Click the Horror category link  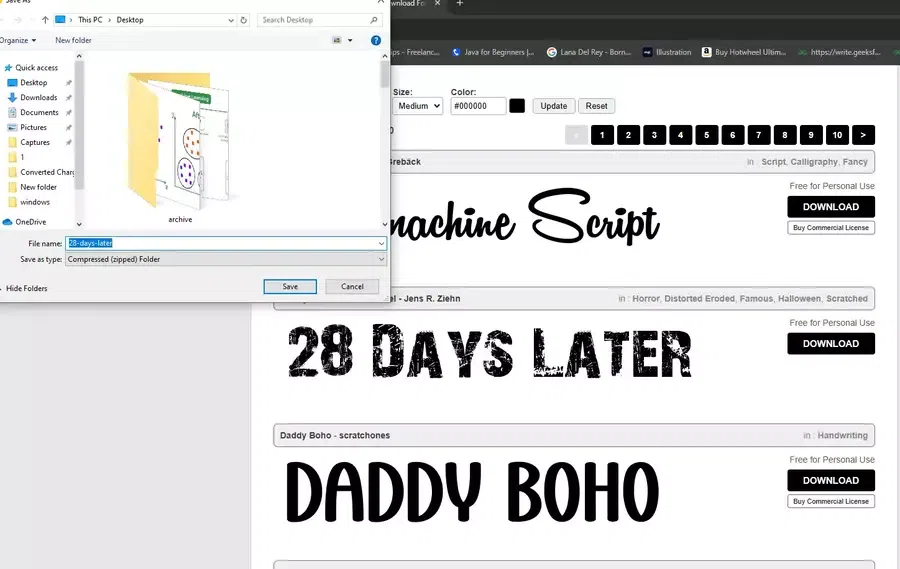646,299
